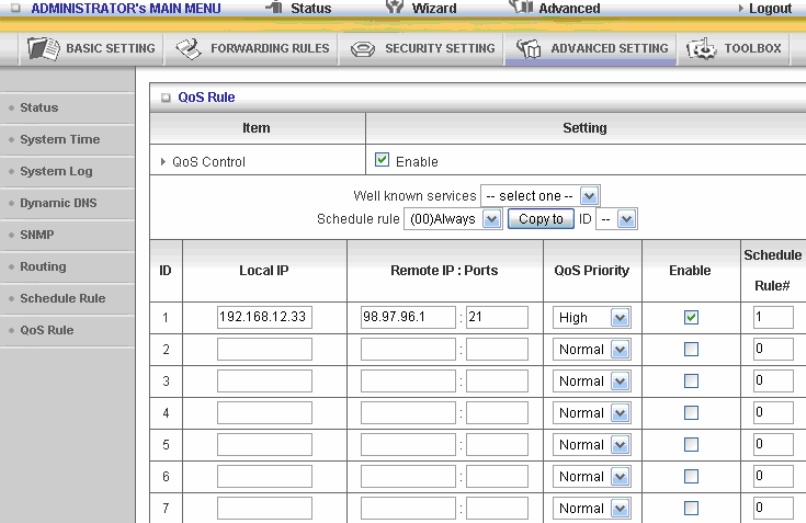Open the Schedule rule (00)Always dropdown
The width and height of the screenshot is (806, 523).
(x=452, y=219)
